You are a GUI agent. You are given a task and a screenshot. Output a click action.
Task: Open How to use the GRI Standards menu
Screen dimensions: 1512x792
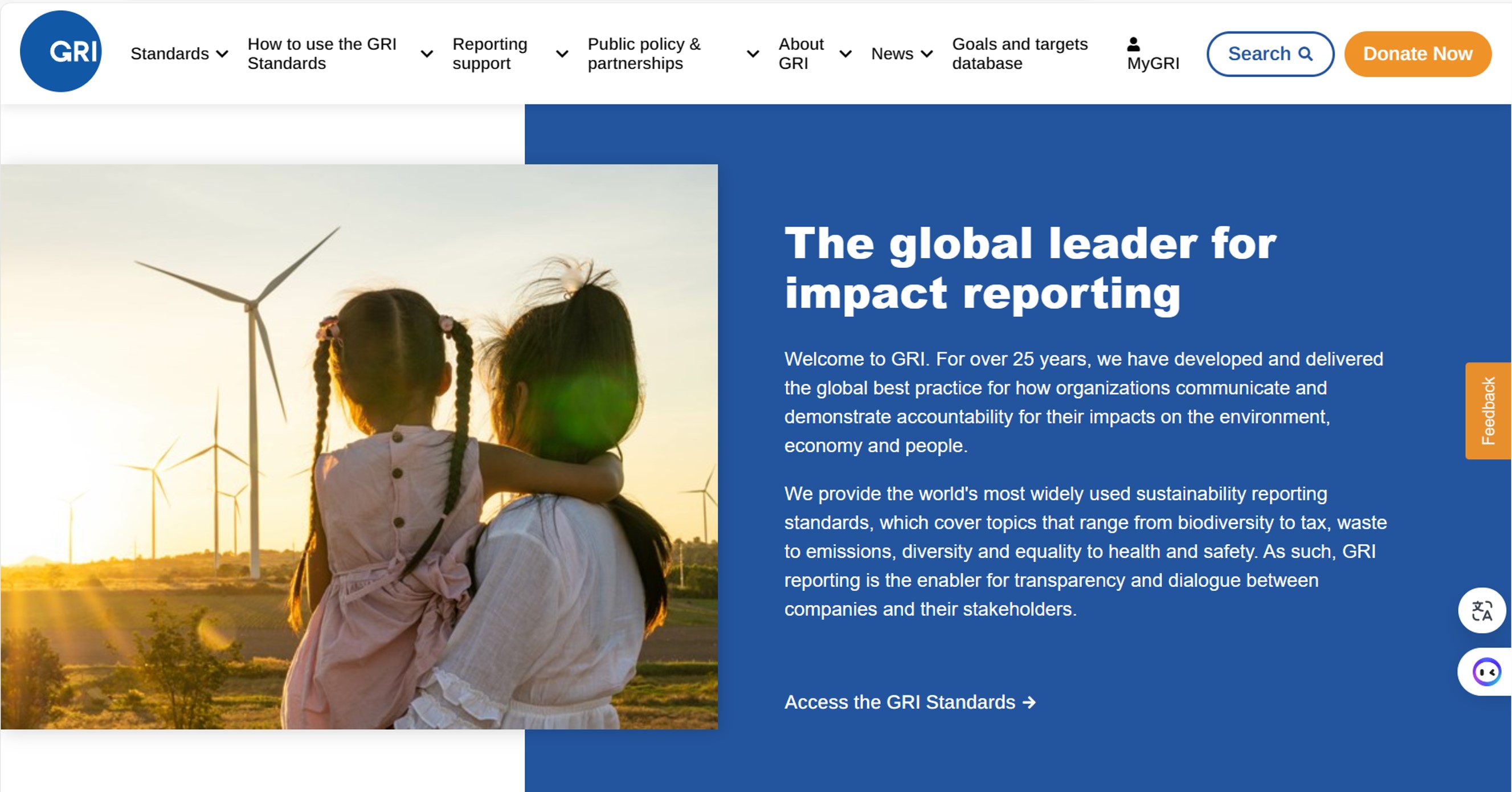pos(322,54)
